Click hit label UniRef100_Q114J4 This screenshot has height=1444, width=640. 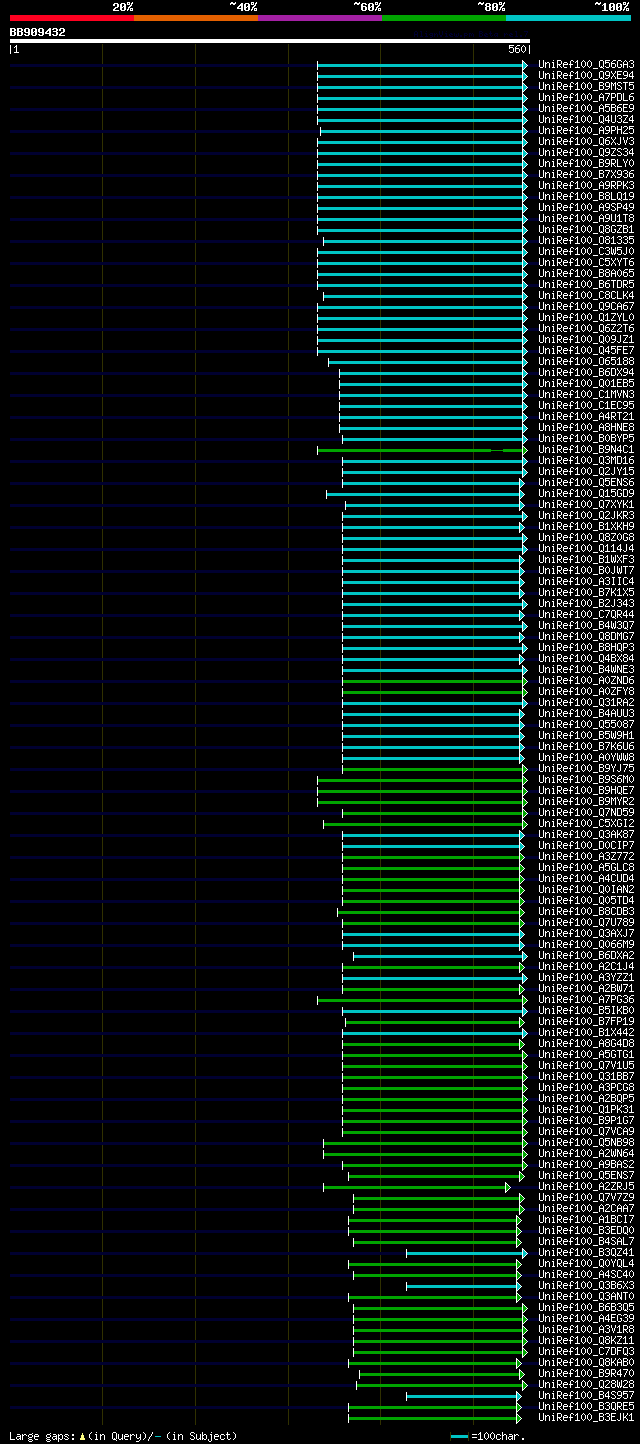point(586,549)
